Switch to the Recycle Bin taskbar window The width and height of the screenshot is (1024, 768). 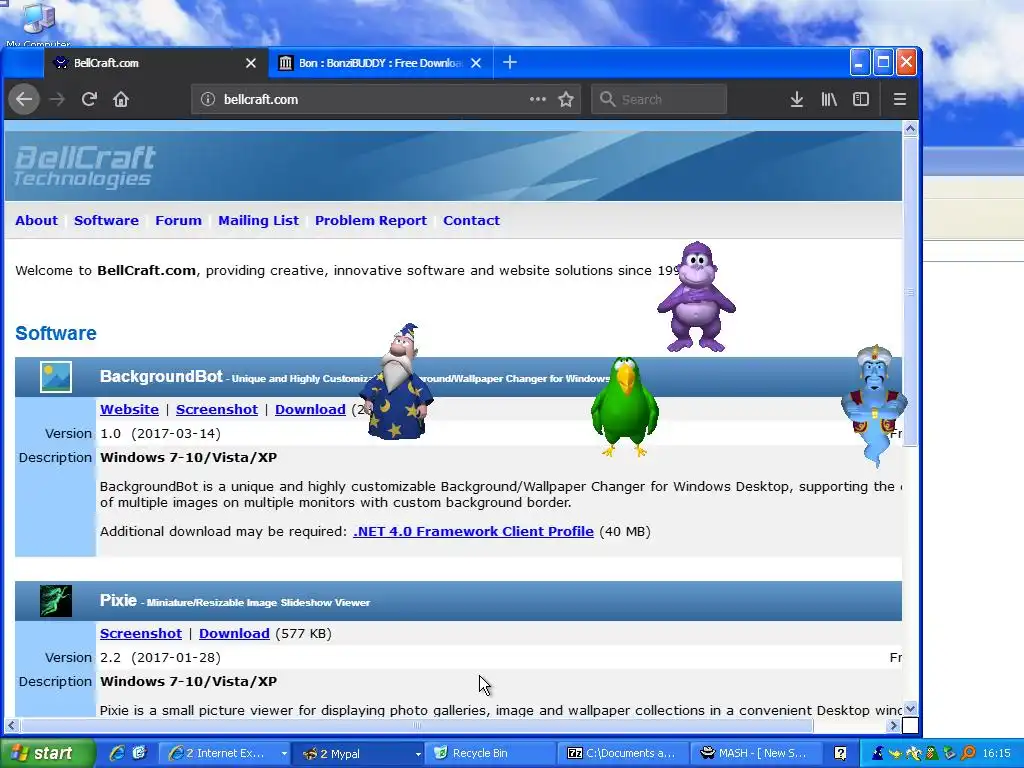click(490, 753)
